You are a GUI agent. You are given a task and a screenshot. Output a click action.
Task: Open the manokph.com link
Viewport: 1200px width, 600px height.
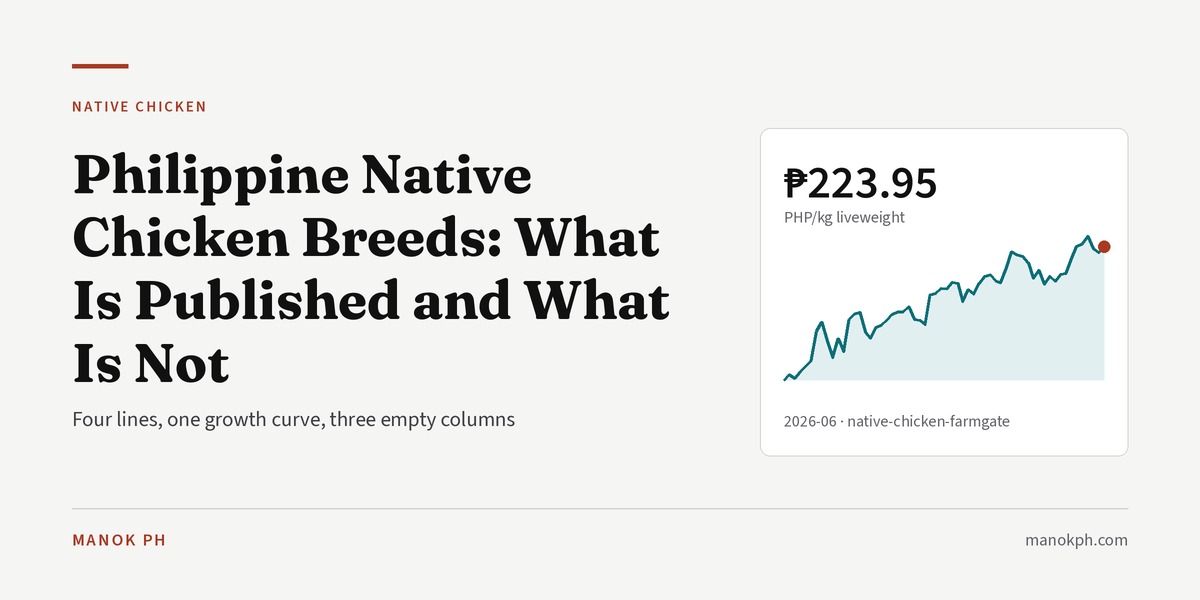pyautogui.click(x=1076, y=540)
